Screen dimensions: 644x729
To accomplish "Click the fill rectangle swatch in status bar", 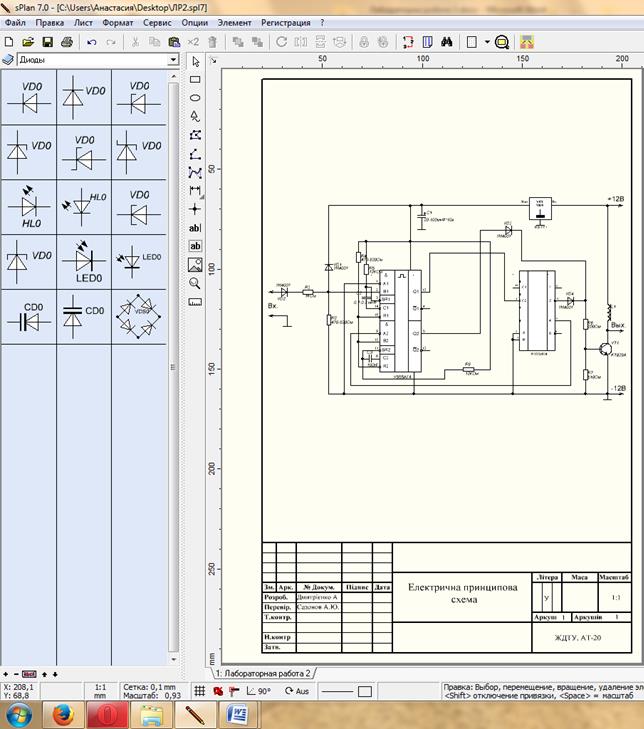I will [x=365, y=691].
